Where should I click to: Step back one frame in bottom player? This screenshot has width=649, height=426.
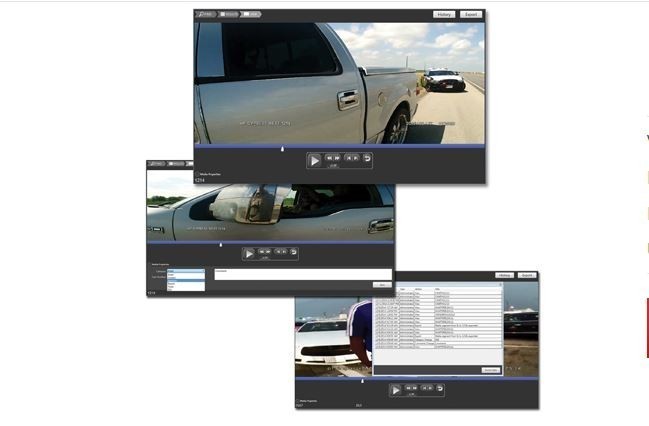424,388
